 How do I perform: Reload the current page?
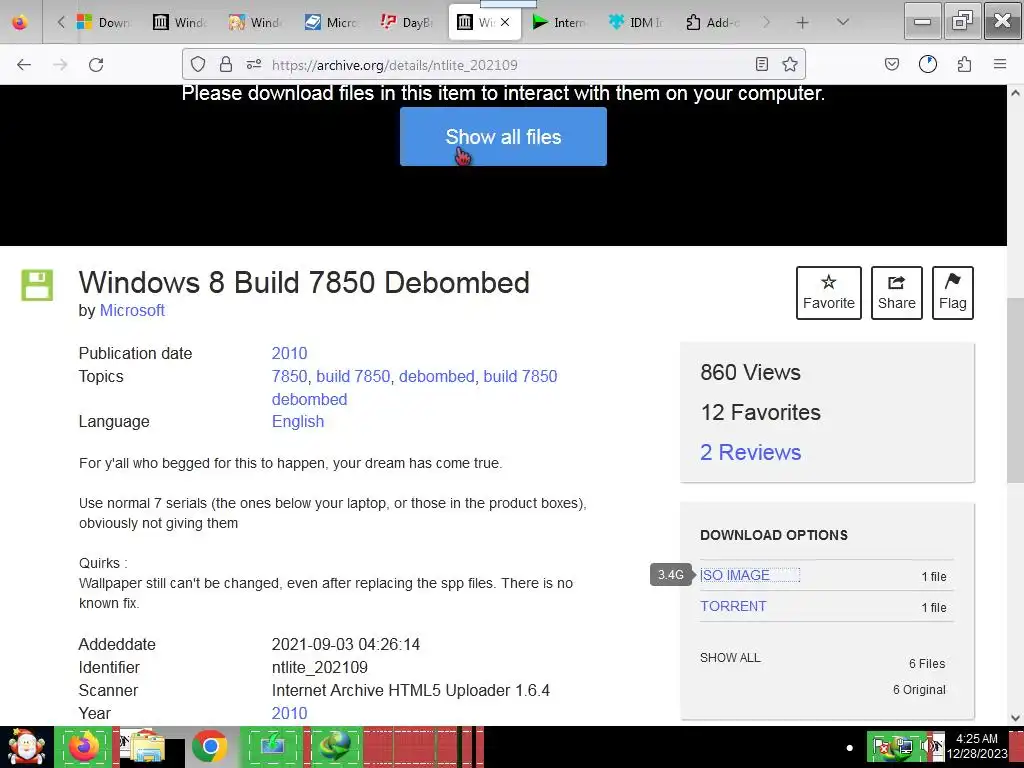click(x=96, y=65)
